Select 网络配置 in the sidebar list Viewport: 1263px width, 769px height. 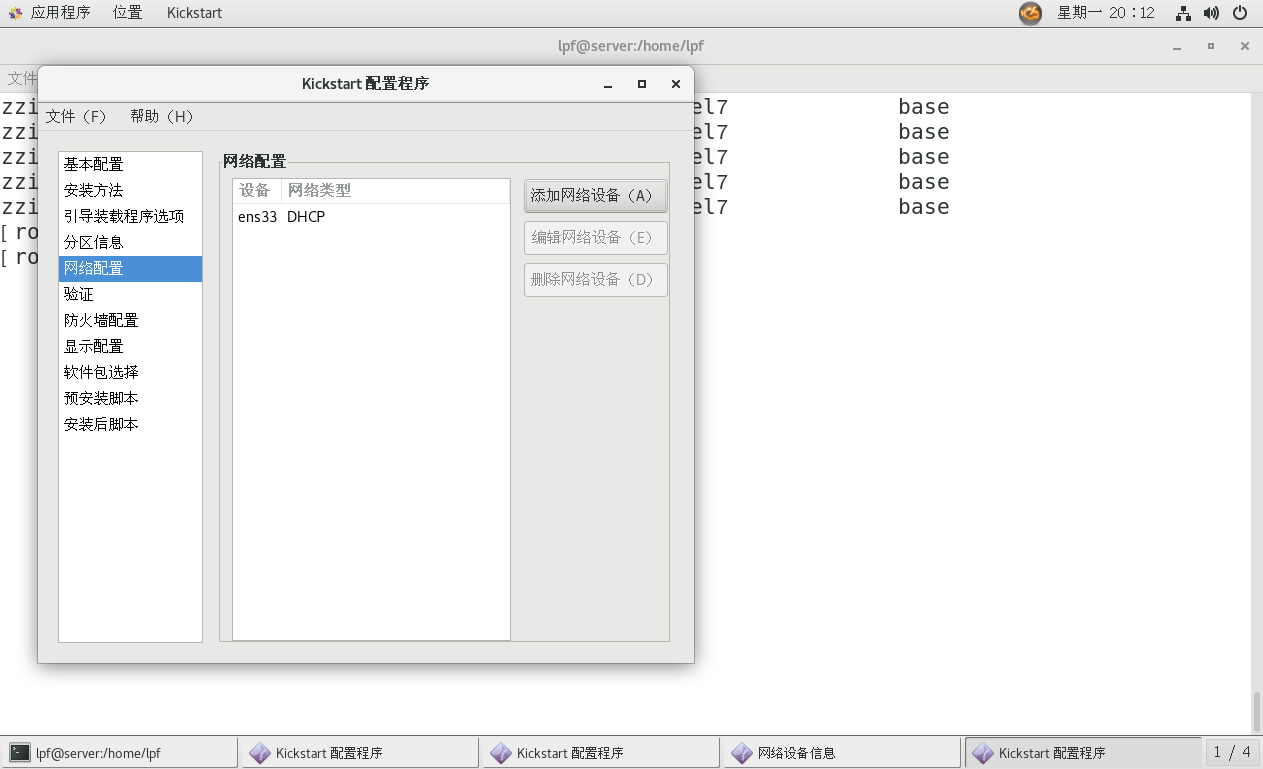pos(130,268)
